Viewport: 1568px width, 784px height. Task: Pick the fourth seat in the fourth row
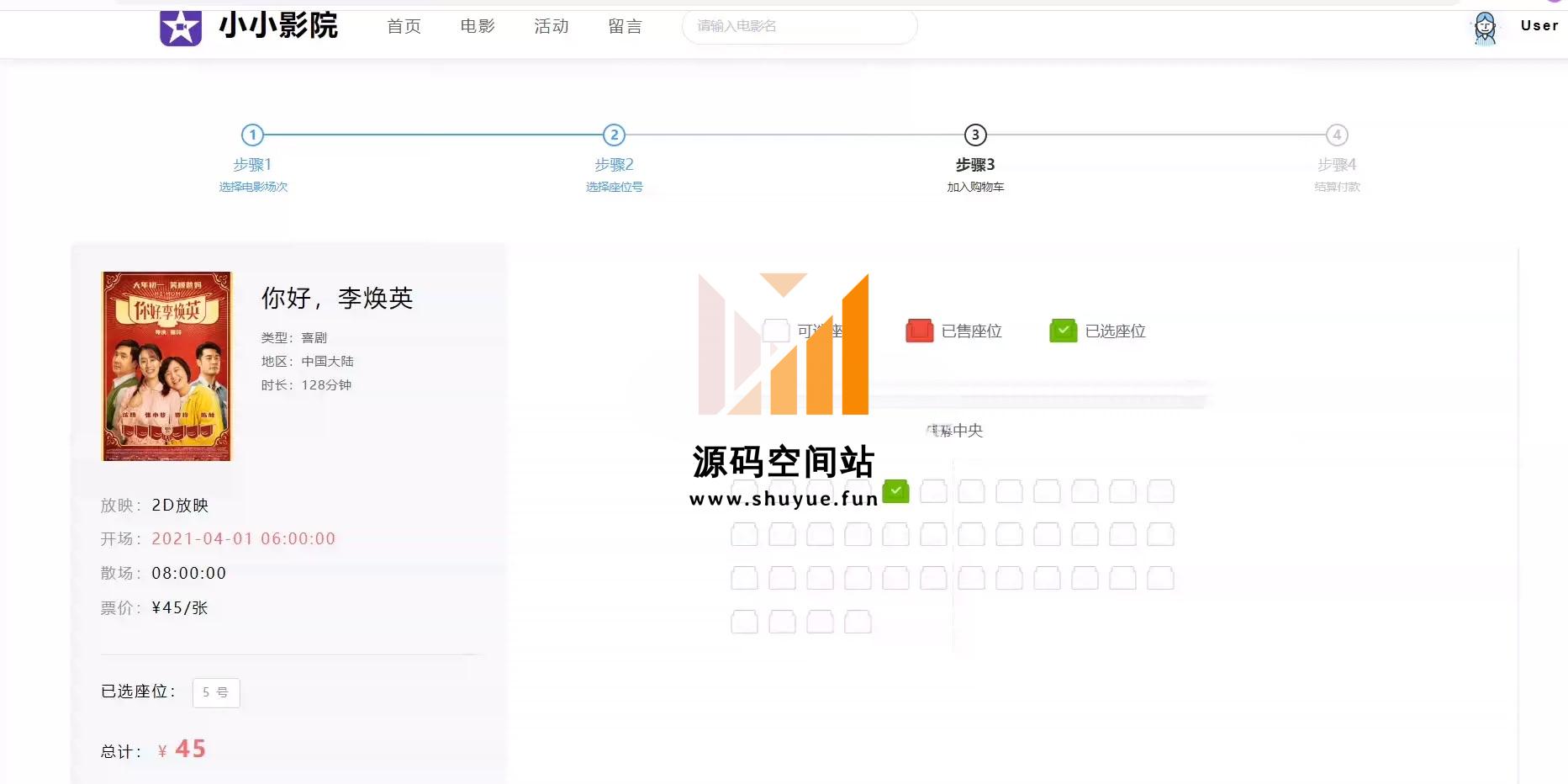click(858, 622)
